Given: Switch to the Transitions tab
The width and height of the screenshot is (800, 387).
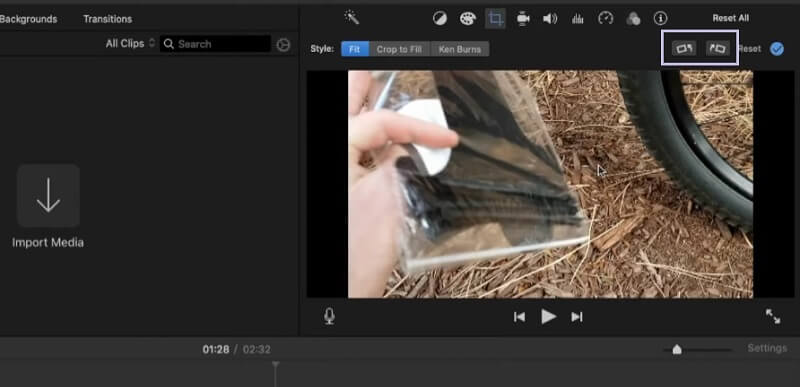Looking at the screenshot, I should coord(108,19).
